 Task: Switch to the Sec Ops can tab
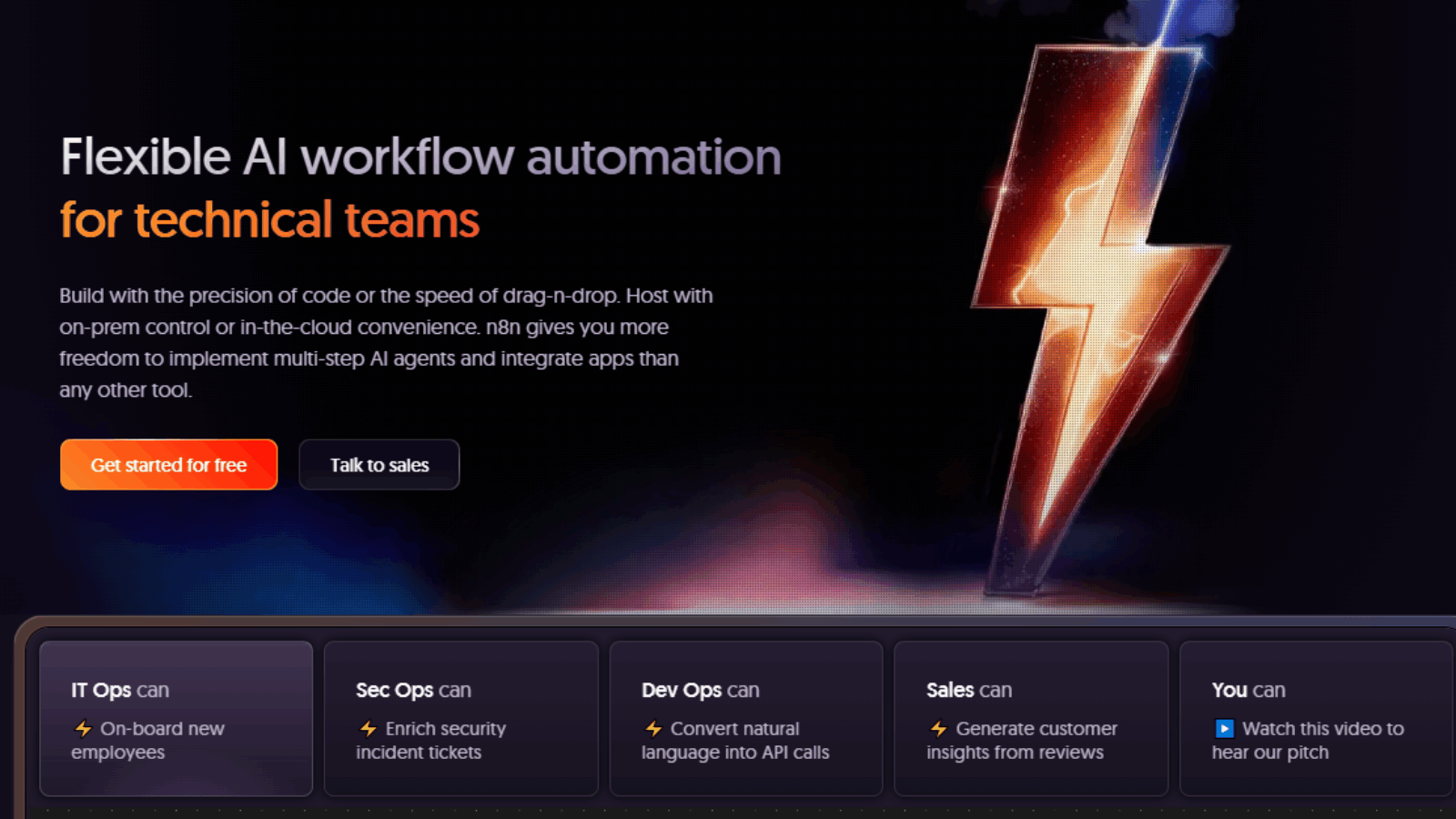[x=413, y=691]
